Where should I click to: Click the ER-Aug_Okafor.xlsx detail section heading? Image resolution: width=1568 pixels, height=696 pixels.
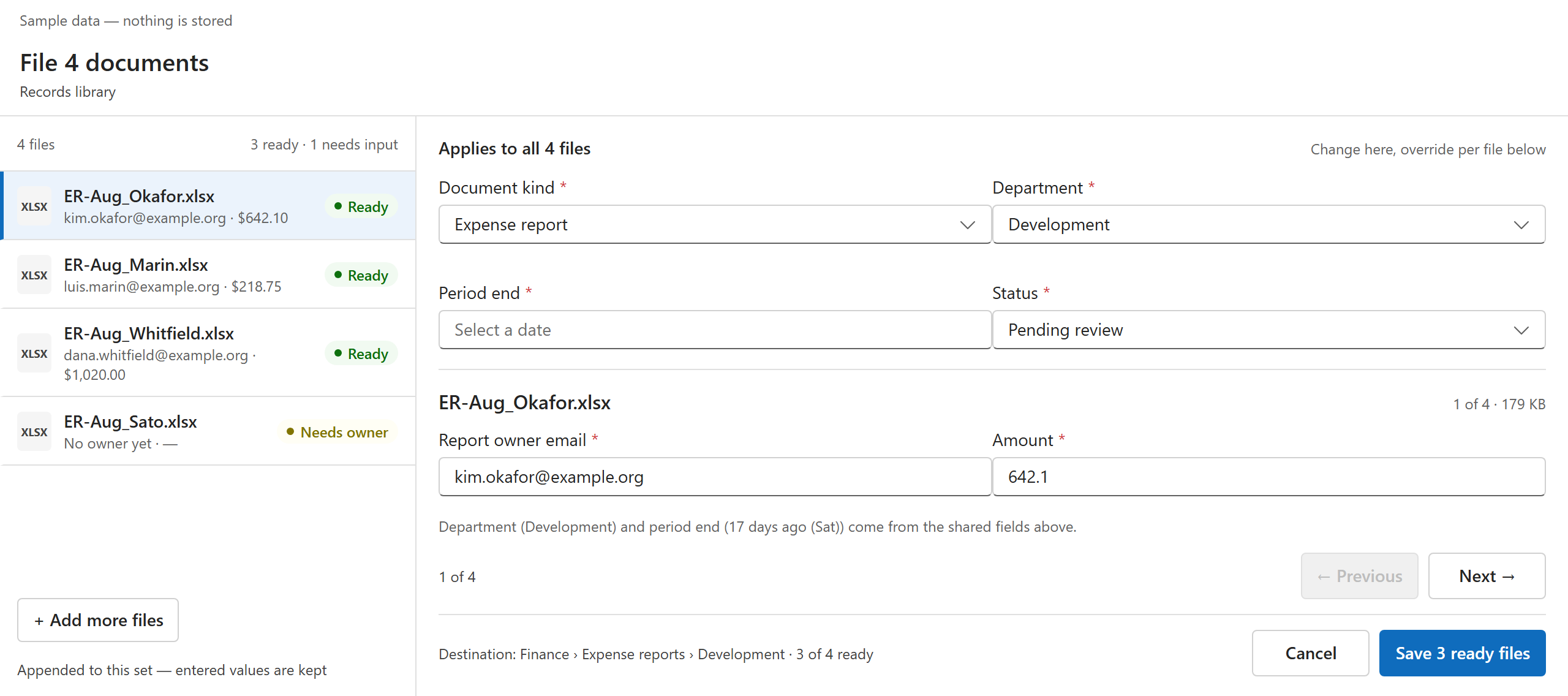(524, 403)
